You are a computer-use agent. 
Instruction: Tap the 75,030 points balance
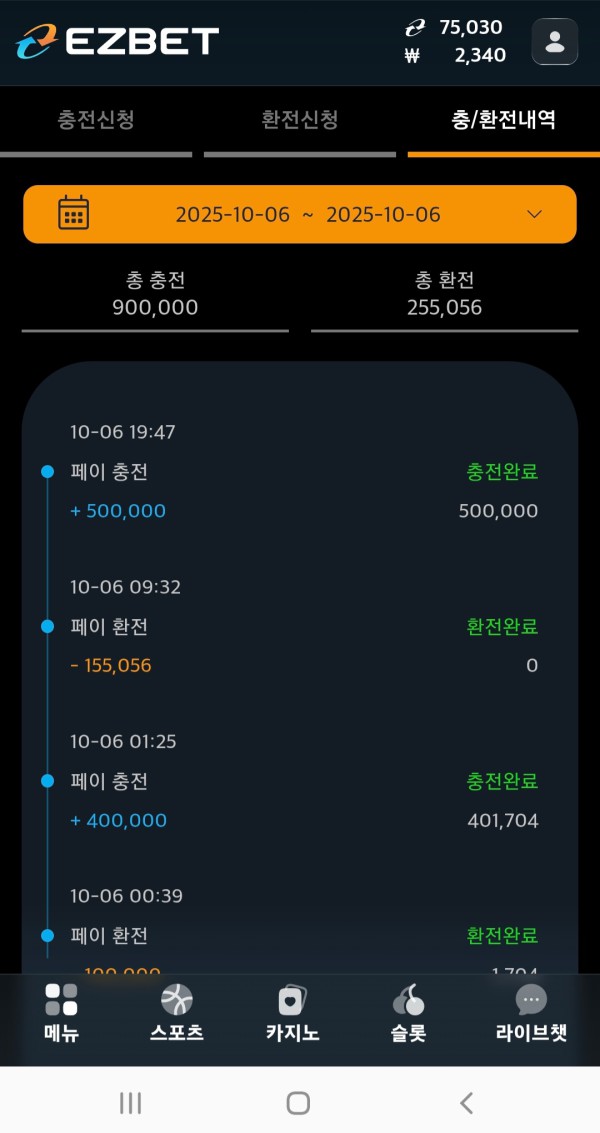[x=469, y=27]
